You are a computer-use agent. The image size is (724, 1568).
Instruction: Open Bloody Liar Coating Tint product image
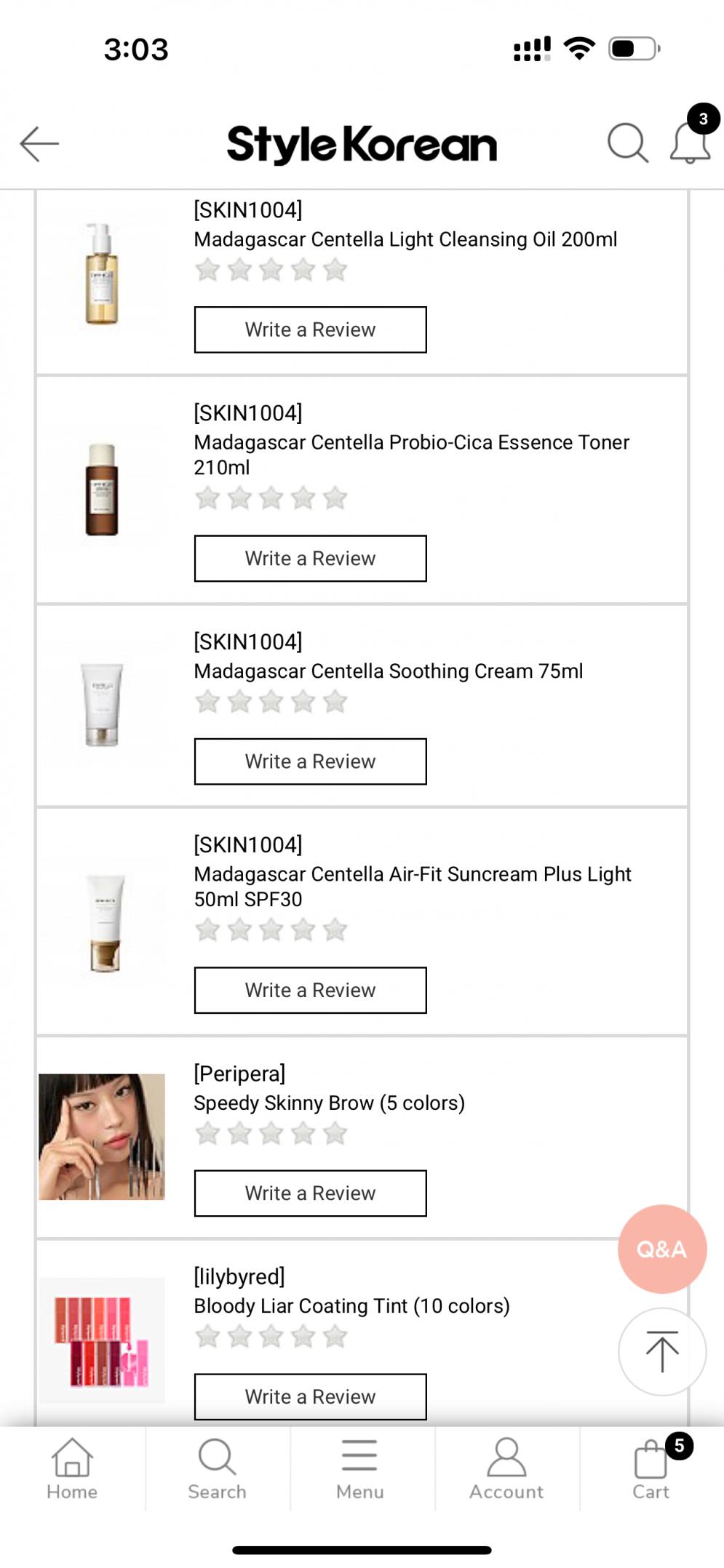coord(102,1340)
